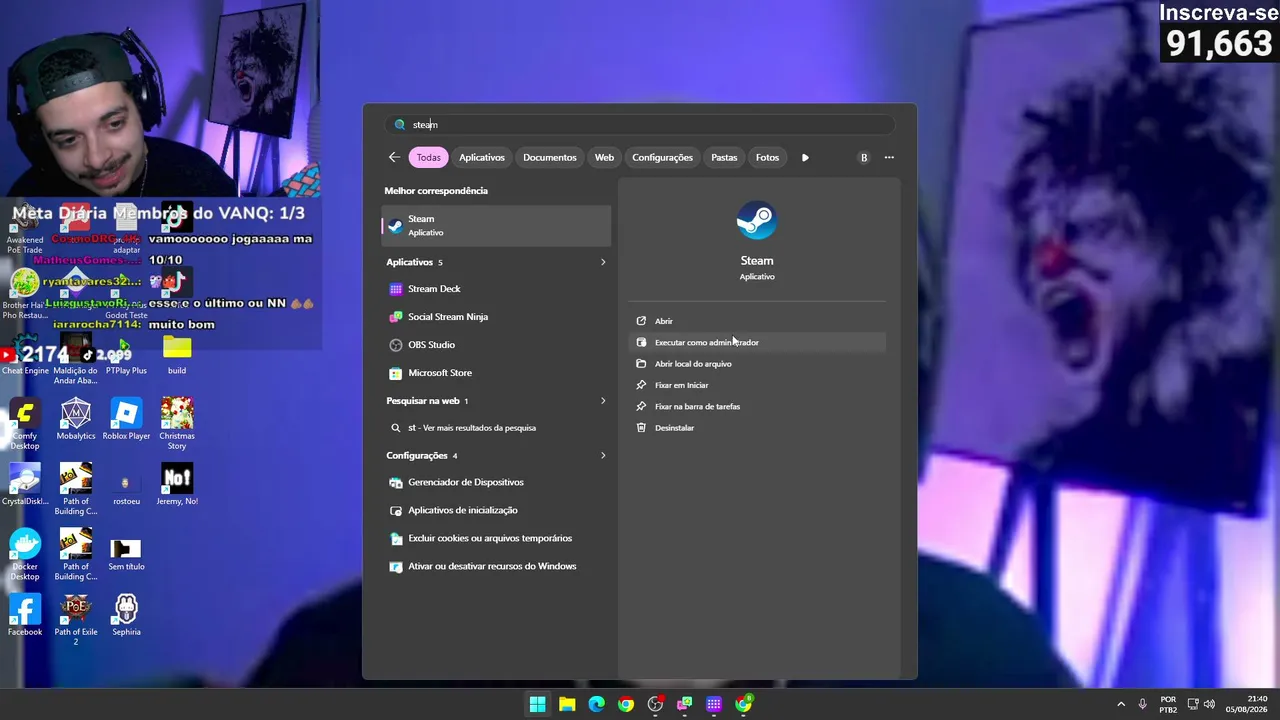Viewport: 1280px width, 720px height.
Task: Launch Microsoft Edge from the taskbar
Action: point(596,704)
